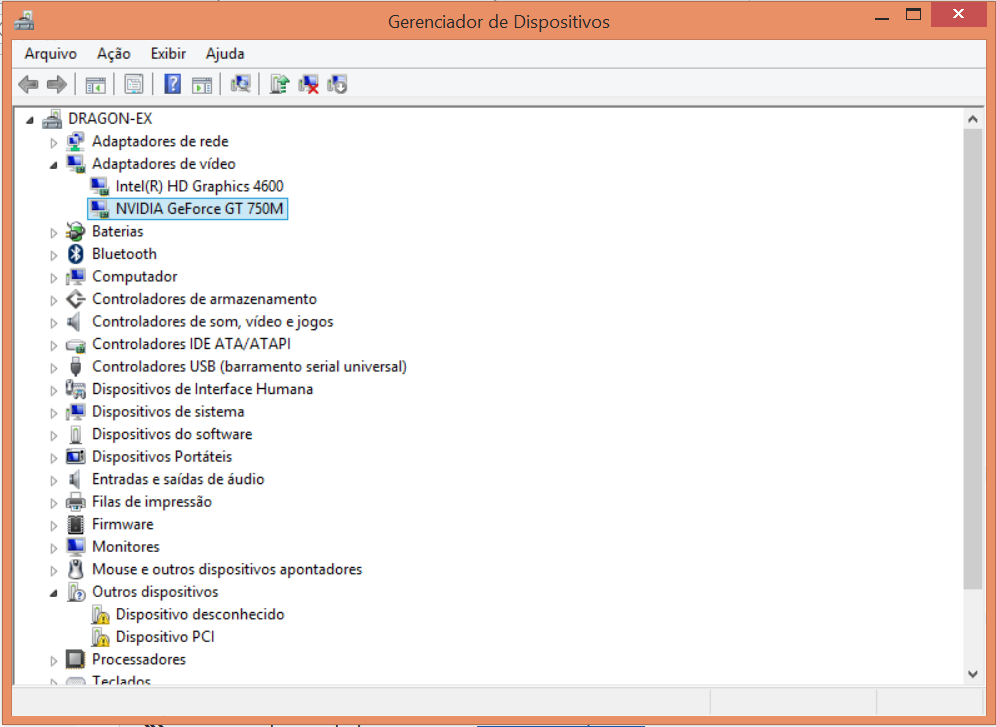Select NVIDIA GeForce GT 750M
The width and height of the screenshot is (996, 727).
click(x=199, y=208)
